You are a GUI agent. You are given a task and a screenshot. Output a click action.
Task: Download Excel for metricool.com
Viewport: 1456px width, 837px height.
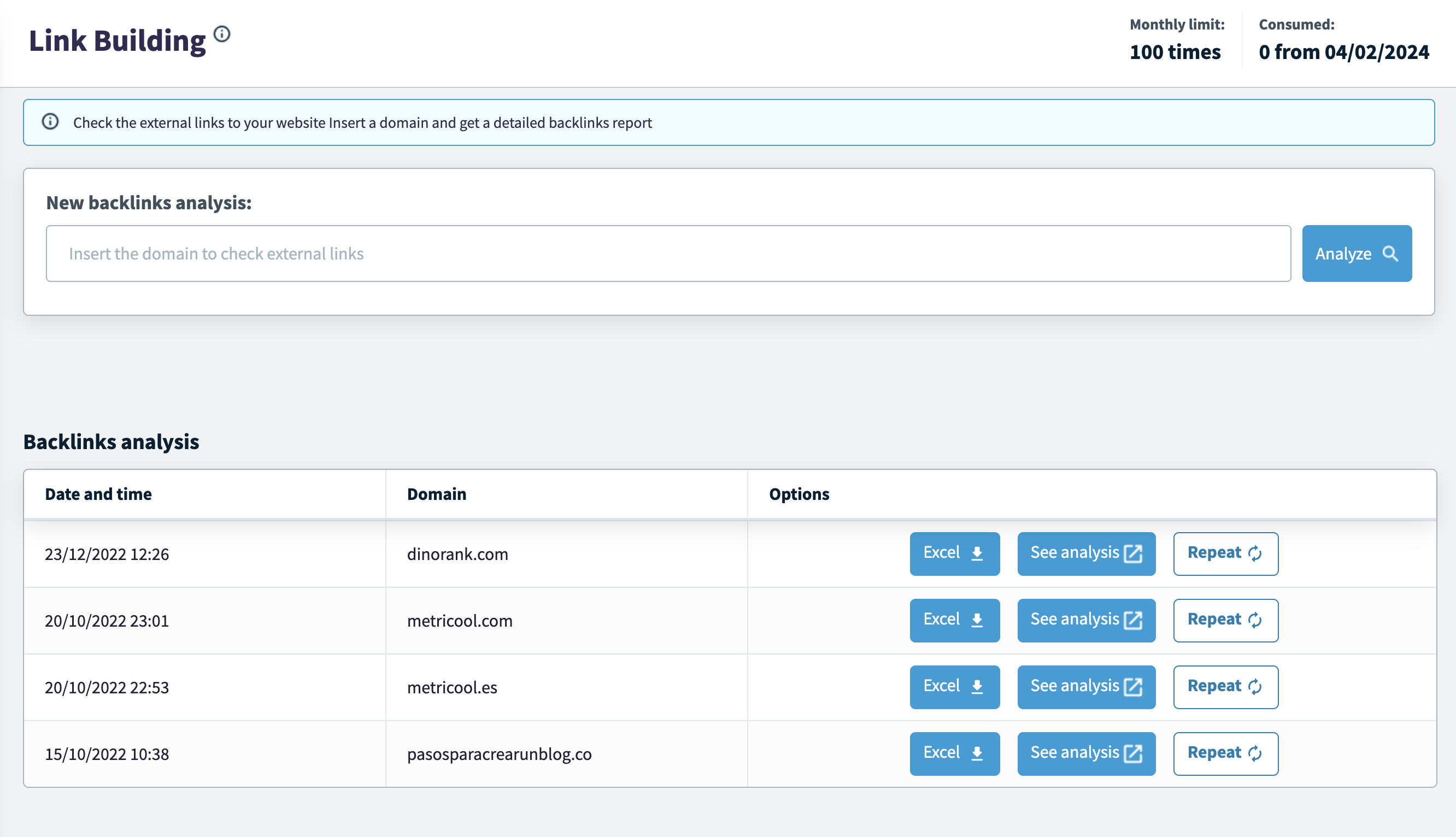pyautogui.click(x=954, y=620)
